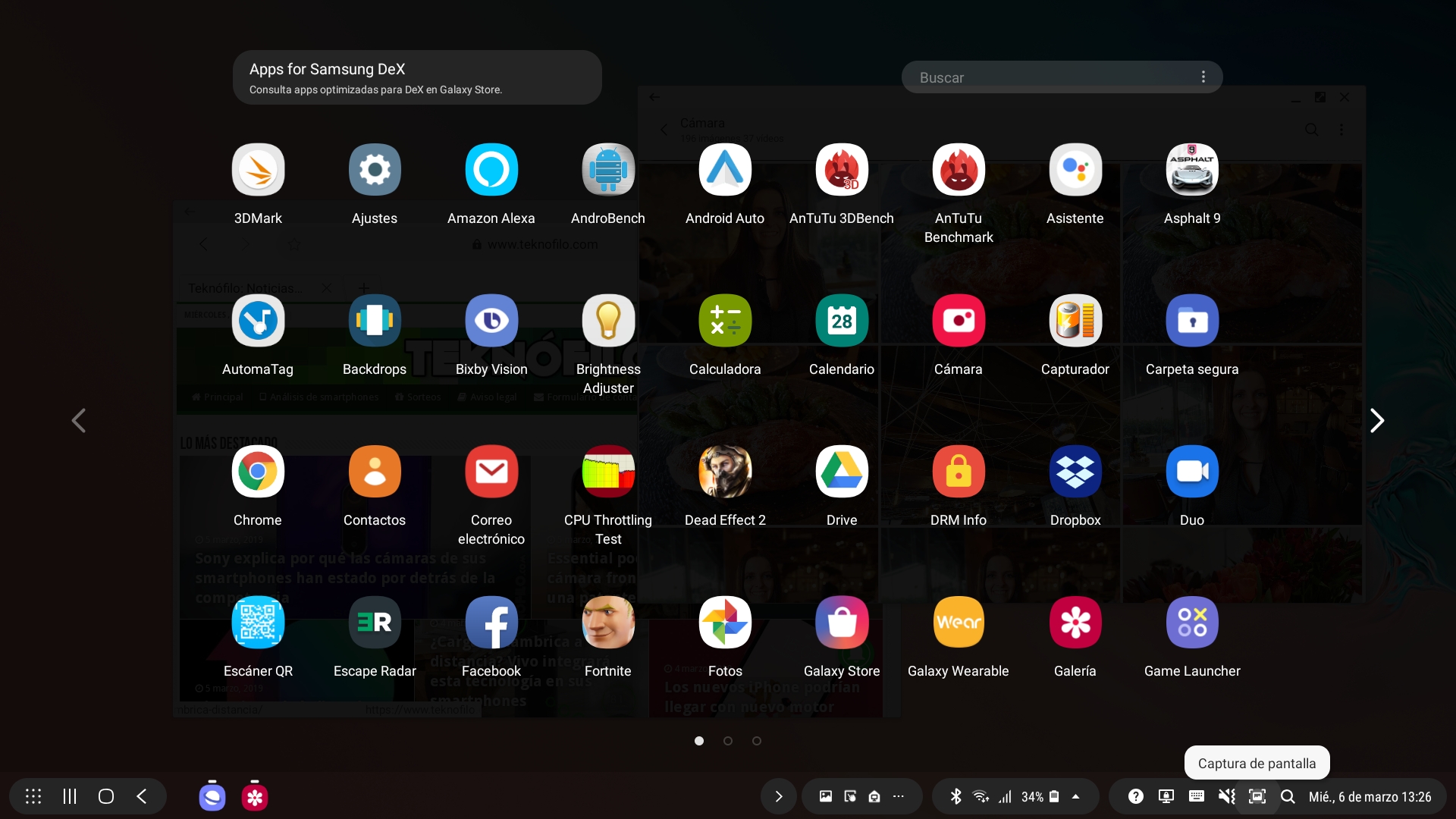Launch Dropbox app
This screenshot has height=819, width=1456.
1075,472
